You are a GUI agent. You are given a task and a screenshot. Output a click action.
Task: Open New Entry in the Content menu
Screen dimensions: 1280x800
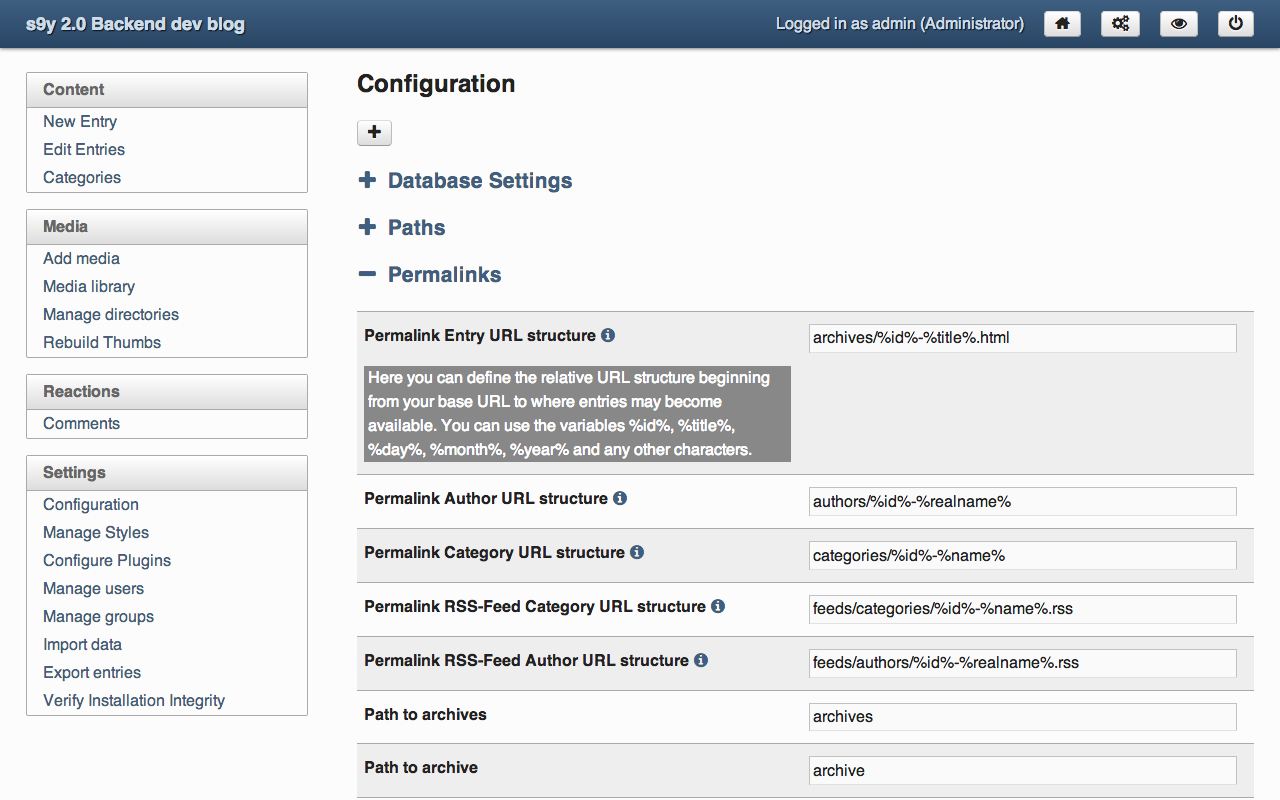point(80,122)
